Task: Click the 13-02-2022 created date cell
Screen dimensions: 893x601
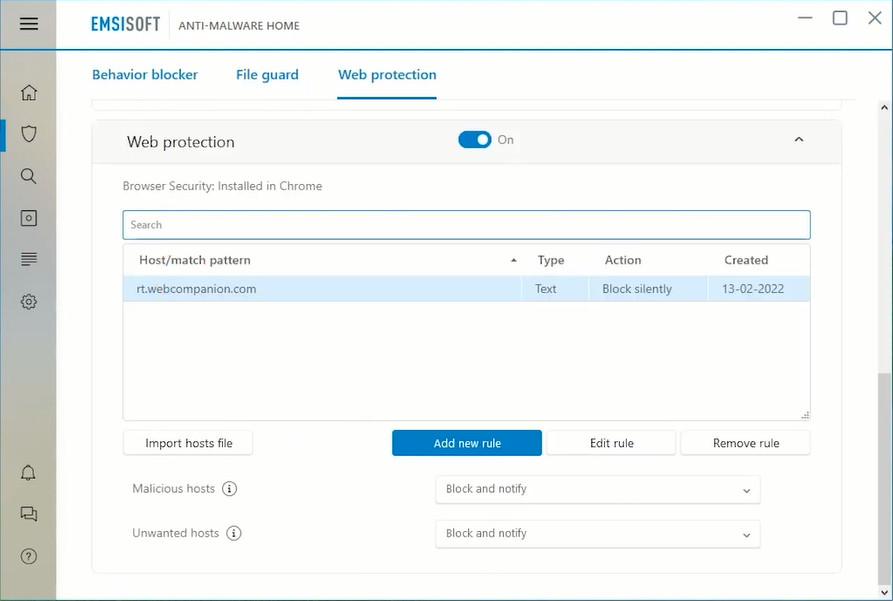Action: [x=753, y=289]
